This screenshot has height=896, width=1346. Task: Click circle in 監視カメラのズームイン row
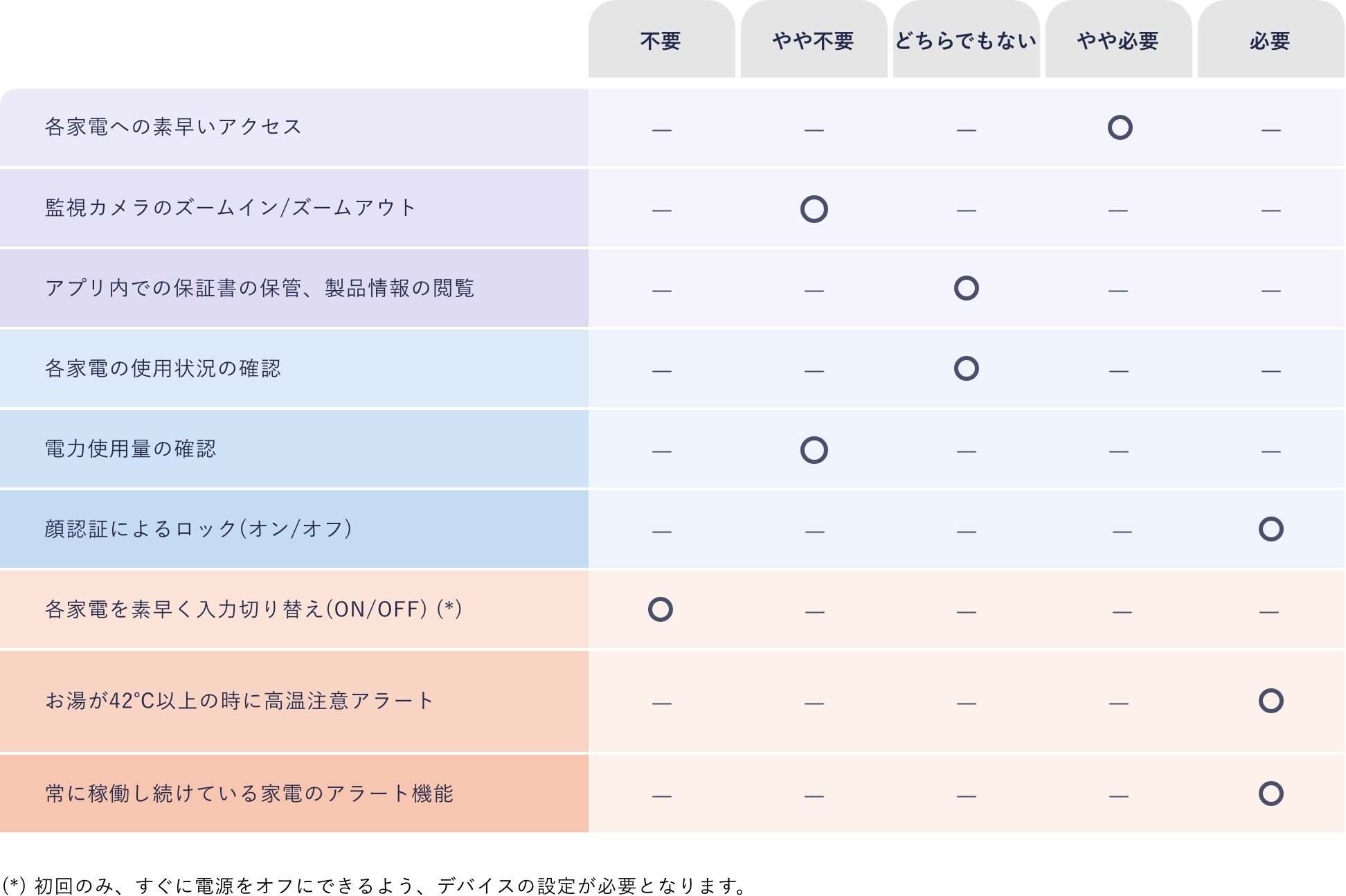(x=814, y=209)
